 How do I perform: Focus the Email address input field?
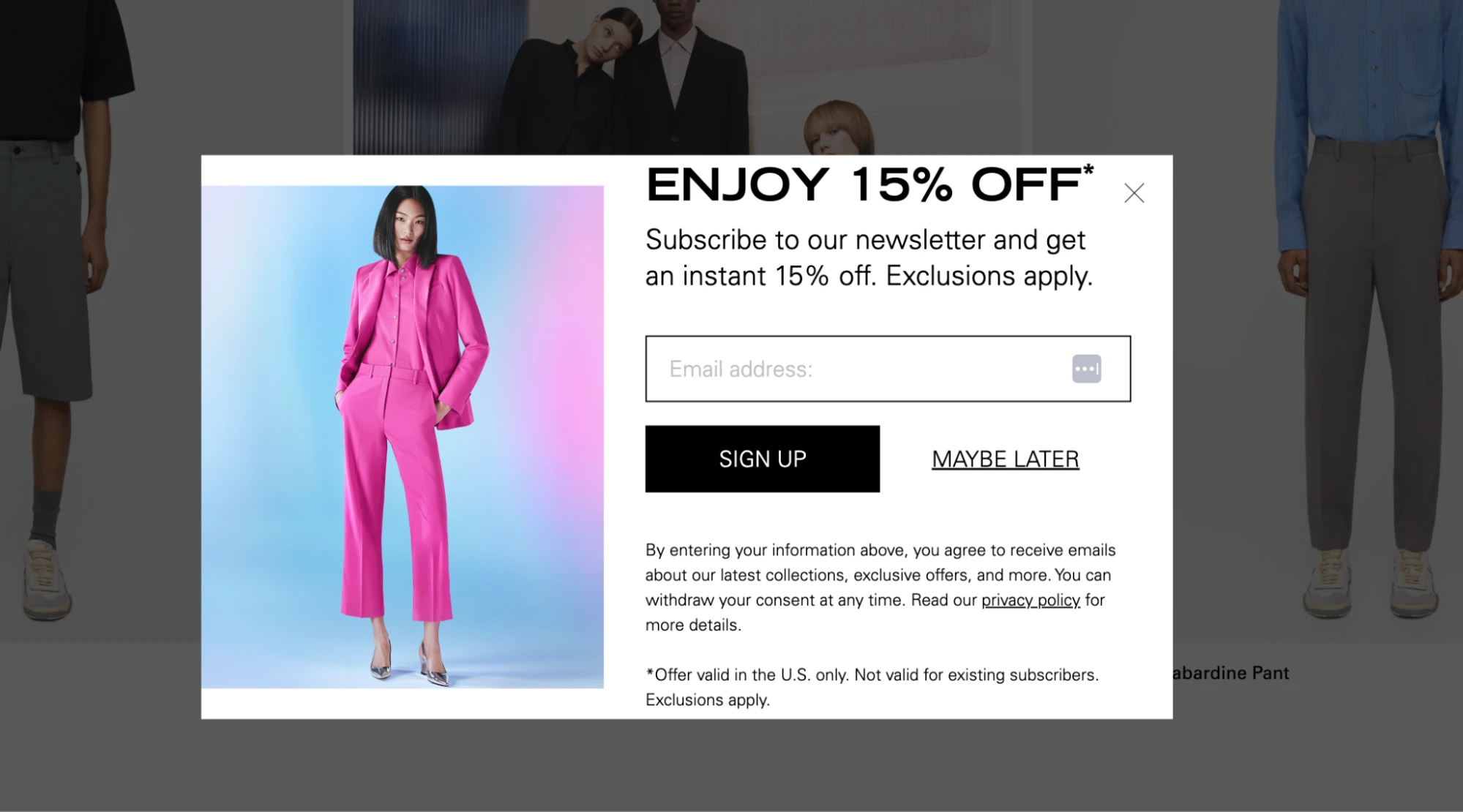pyautogui.click(x=888, y=369)
